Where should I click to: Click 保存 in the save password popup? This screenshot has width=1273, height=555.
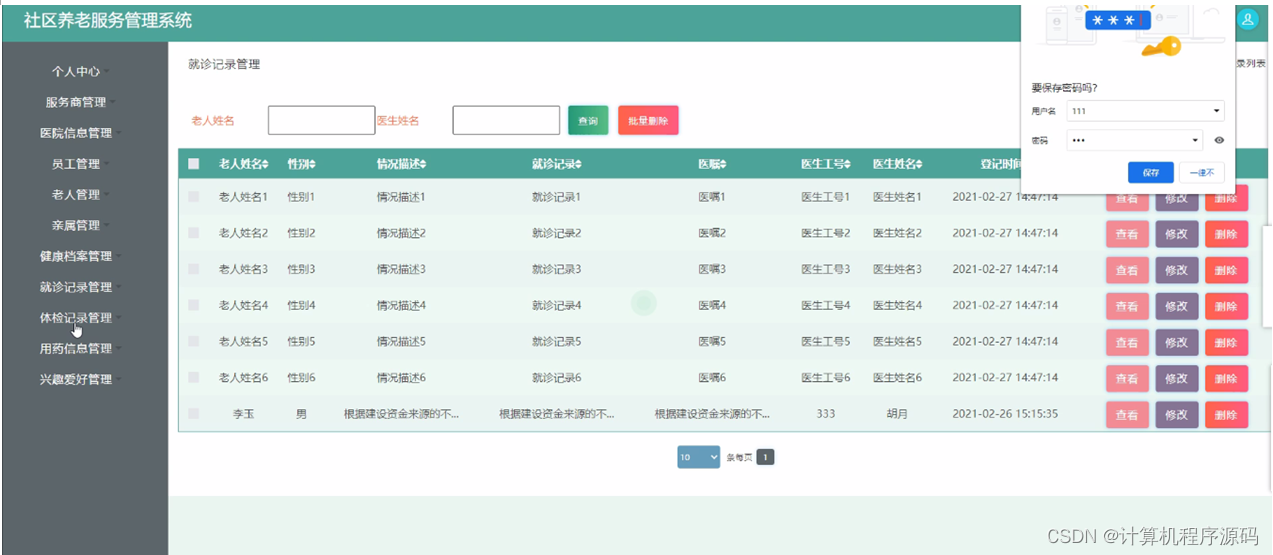coord(1151,172)
